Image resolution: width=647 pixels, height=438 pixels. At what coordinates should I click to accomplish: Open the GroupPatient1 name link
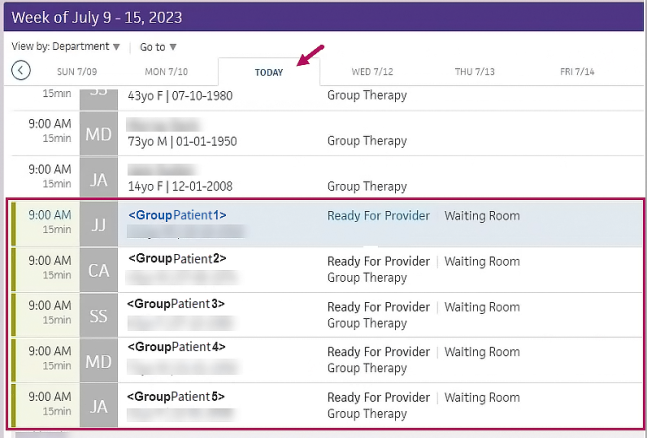[x=177, y=215]
